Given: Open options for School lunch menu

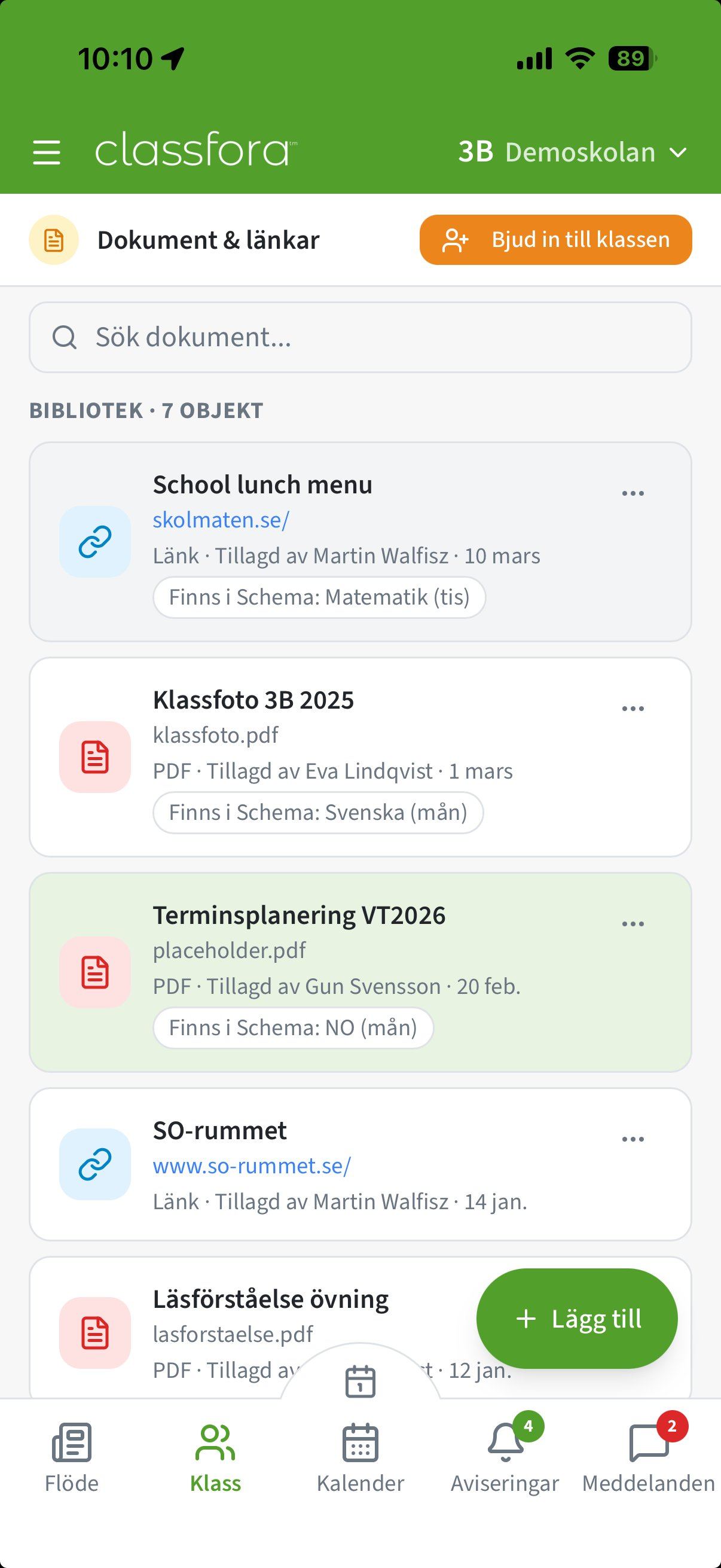Looking at the screenshot, I should pyautogui.click(x=633, y=493).
